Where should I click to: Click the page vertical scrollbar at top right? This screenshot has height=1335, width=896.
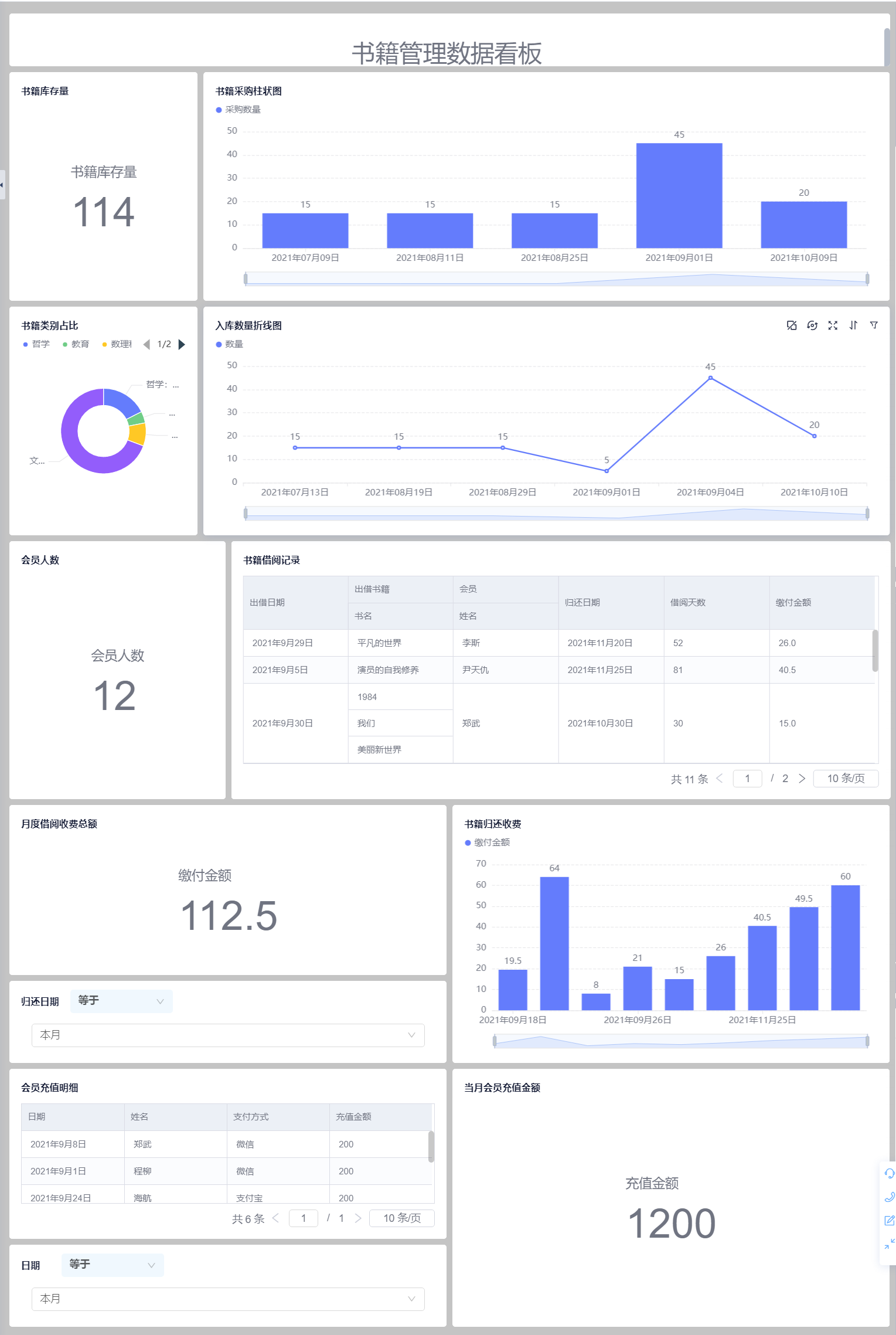coord(887,47)
